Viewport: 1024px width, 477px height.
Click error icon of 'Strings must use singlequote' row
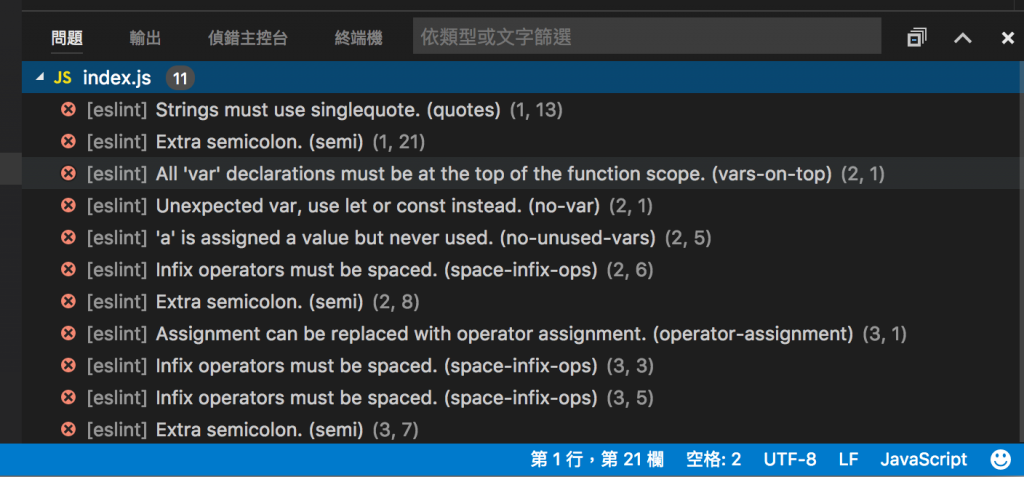click(x=68, y=110)
